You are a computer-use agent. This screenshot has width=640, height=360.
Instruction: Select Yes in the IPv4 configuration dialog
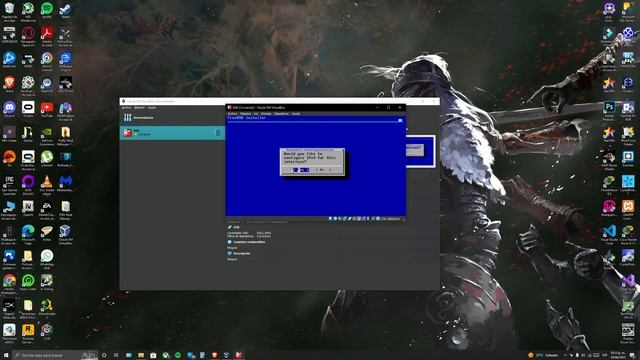coord(301,170)
